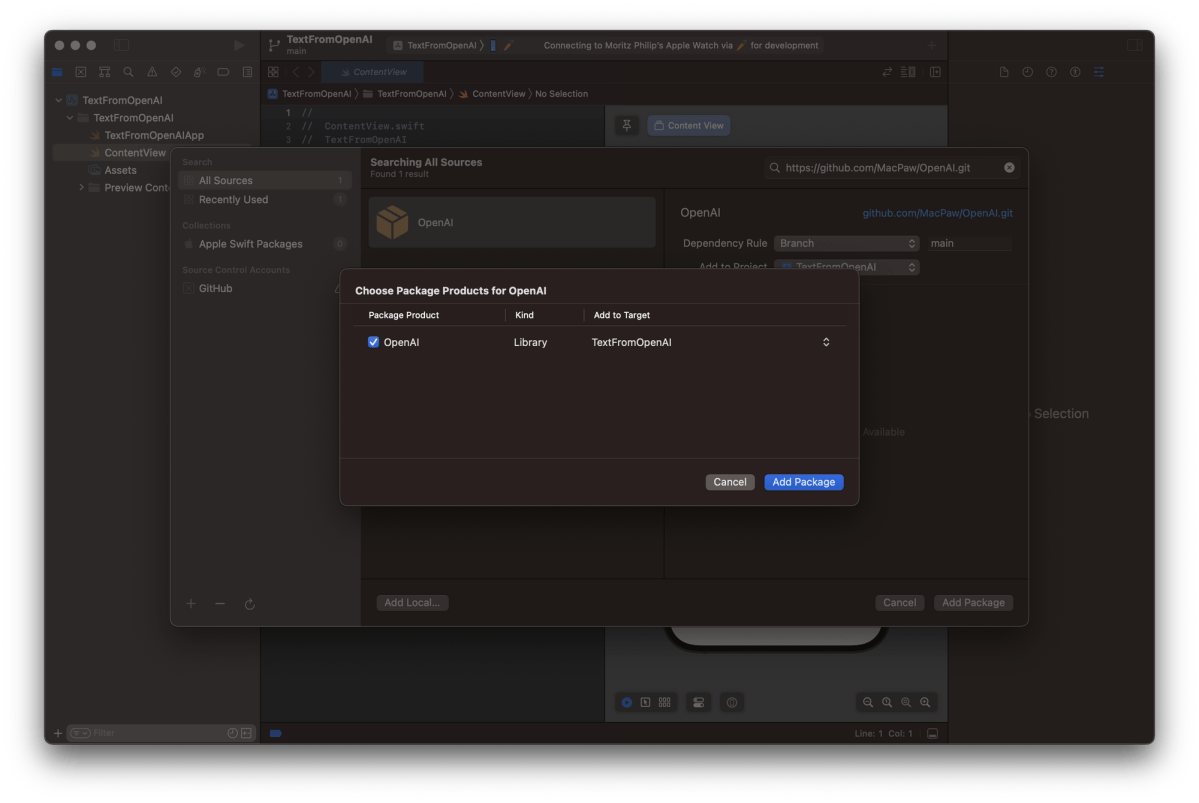1199x803 pixels.
Task: Click the Content View preview button
Action: click(688, 125)
